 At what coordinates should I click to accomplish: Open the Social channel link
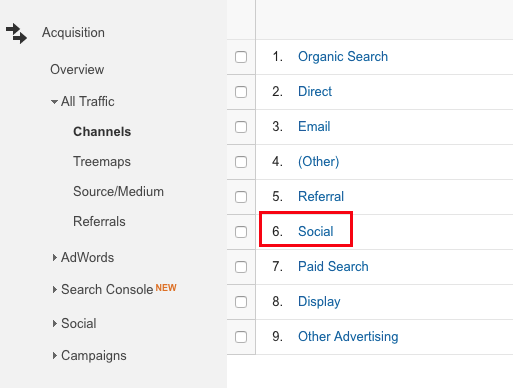pos(316,231)
